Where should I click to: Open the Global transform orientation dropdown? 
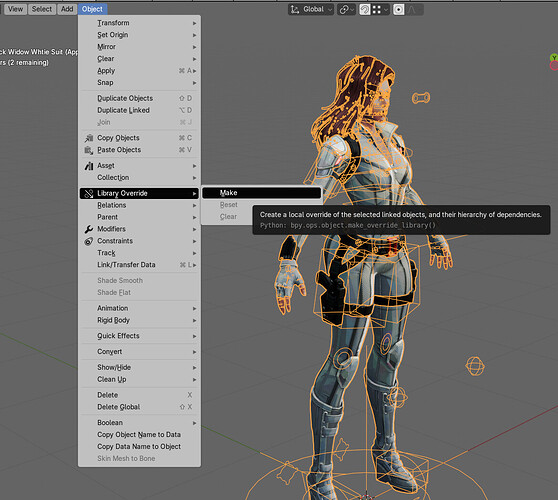[311, 9]
